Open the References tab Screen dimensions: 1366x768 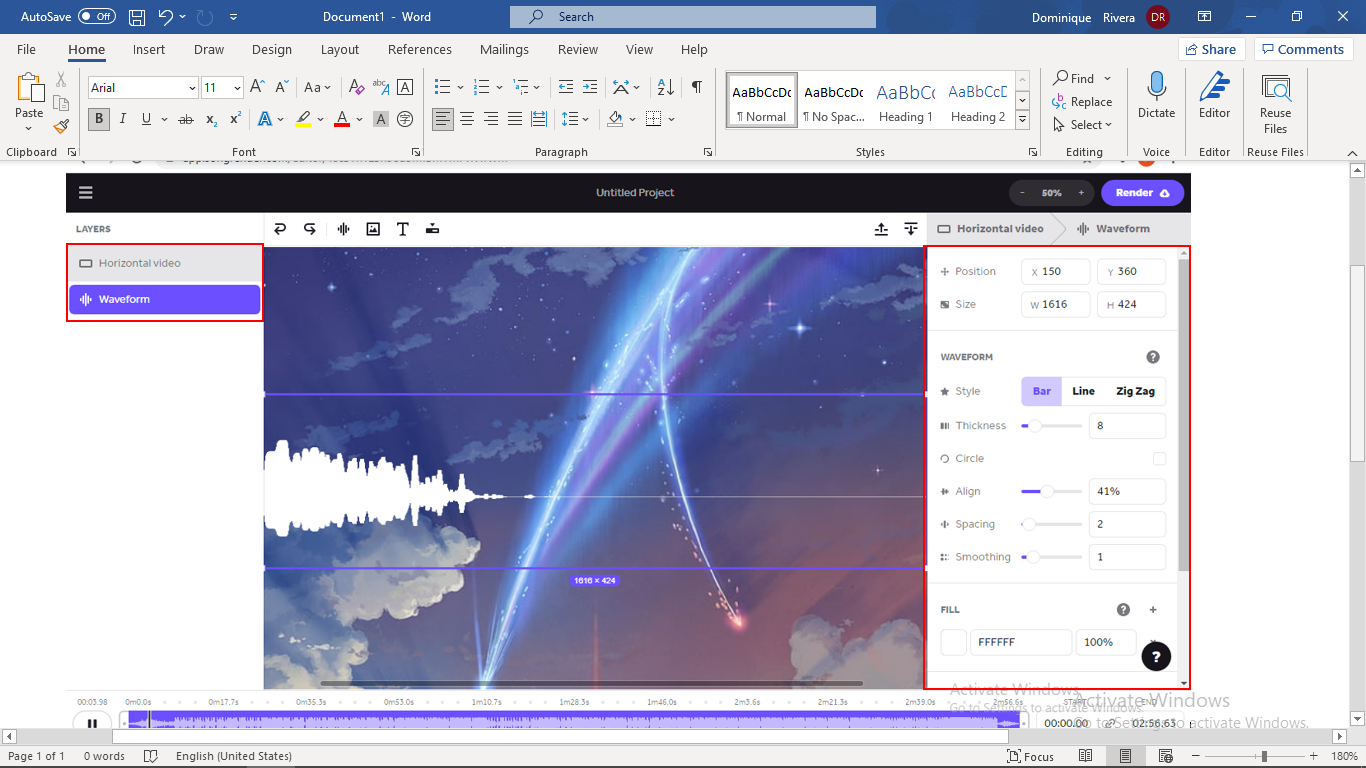(x=420, y=49)
